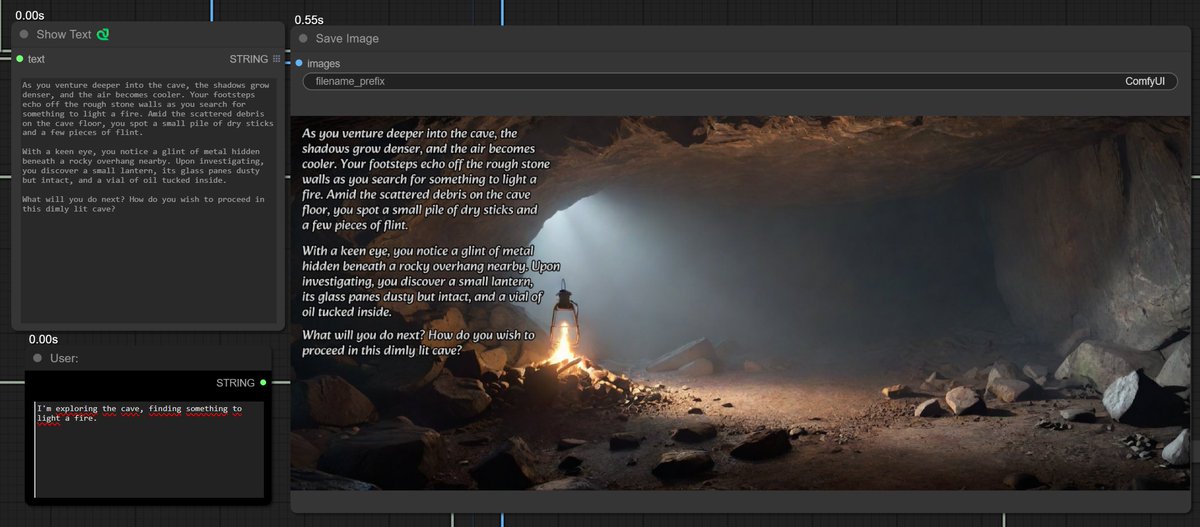This screenshot has height=527, width=1200.
Task: Click the blue images input port dot
Action: 299,63
